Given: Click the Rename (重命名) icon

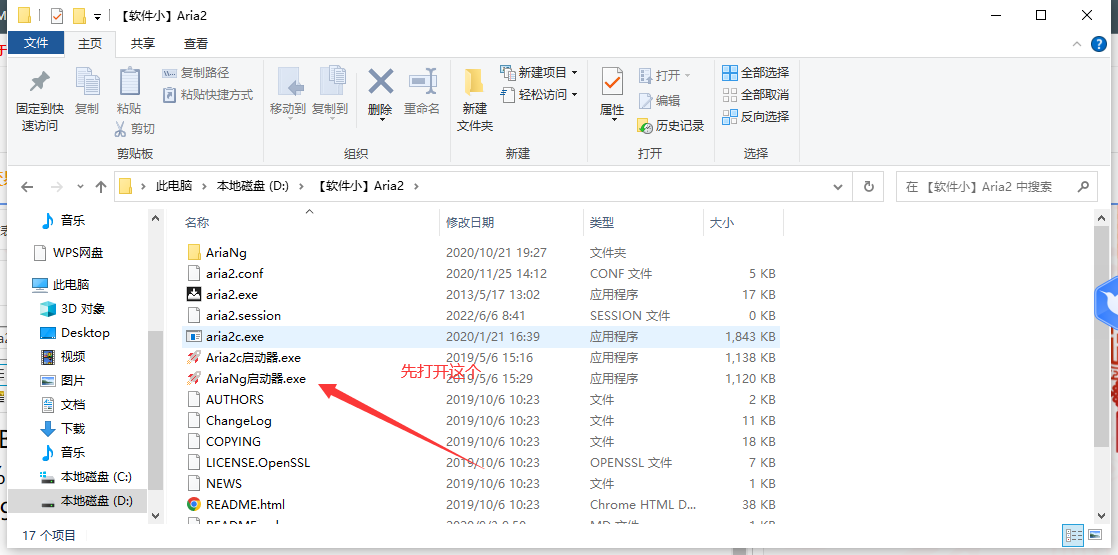Looking at the screenshot, I should [x=422, y=81].
